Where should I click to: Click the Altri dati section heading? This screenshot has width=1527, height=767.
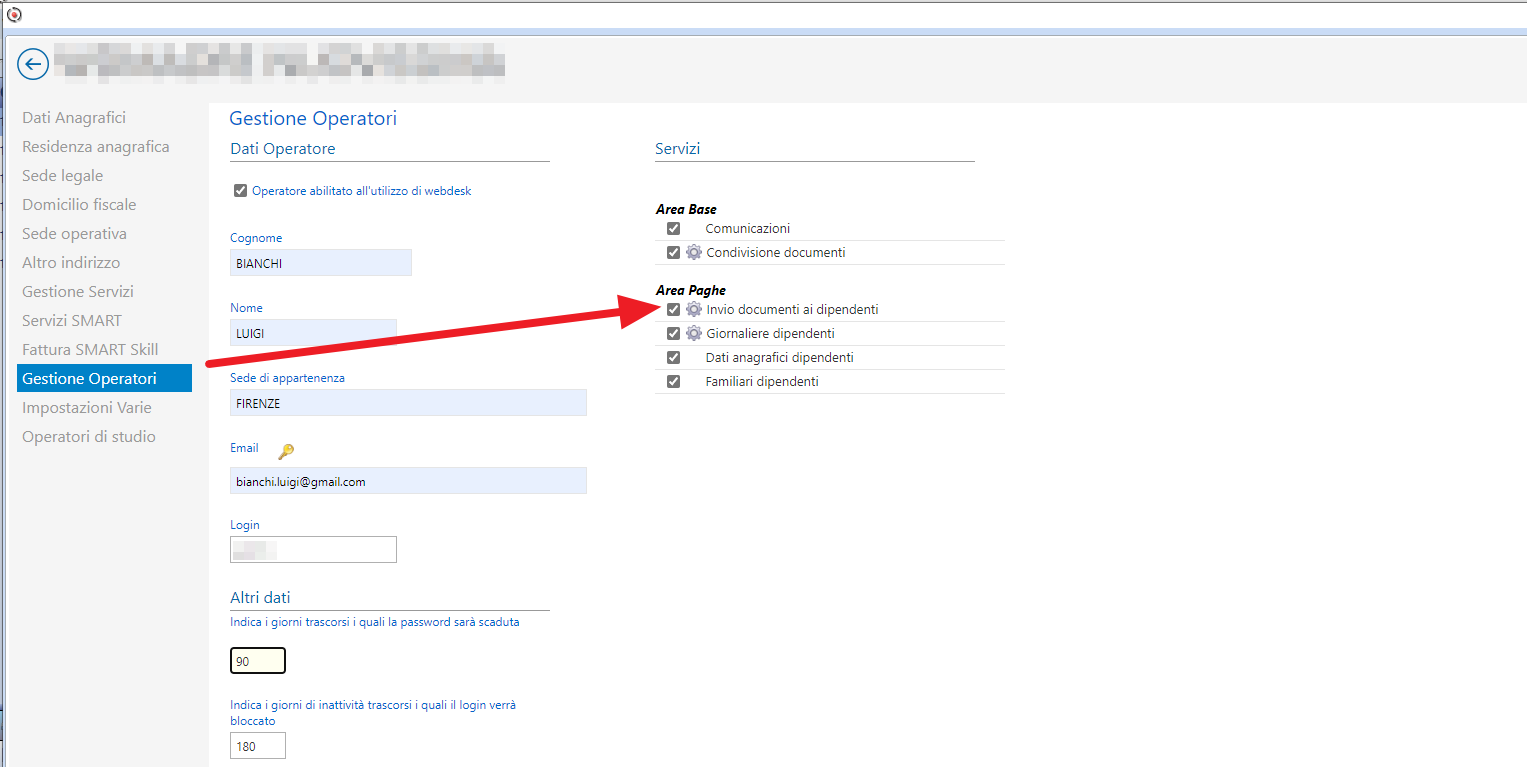click(x=260, y=598)
